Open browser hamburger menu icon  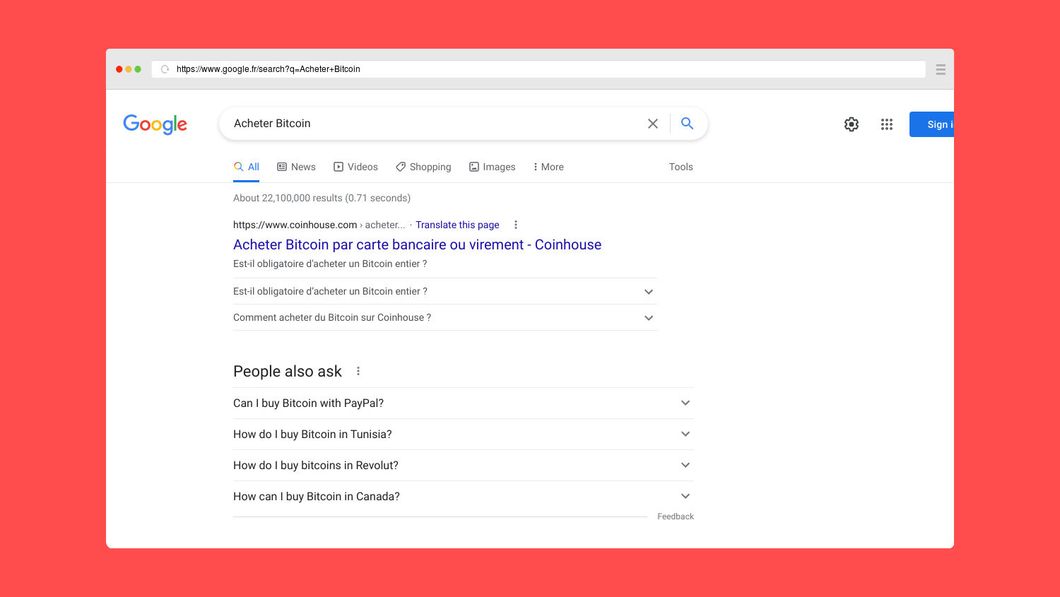tap(940, 69)
